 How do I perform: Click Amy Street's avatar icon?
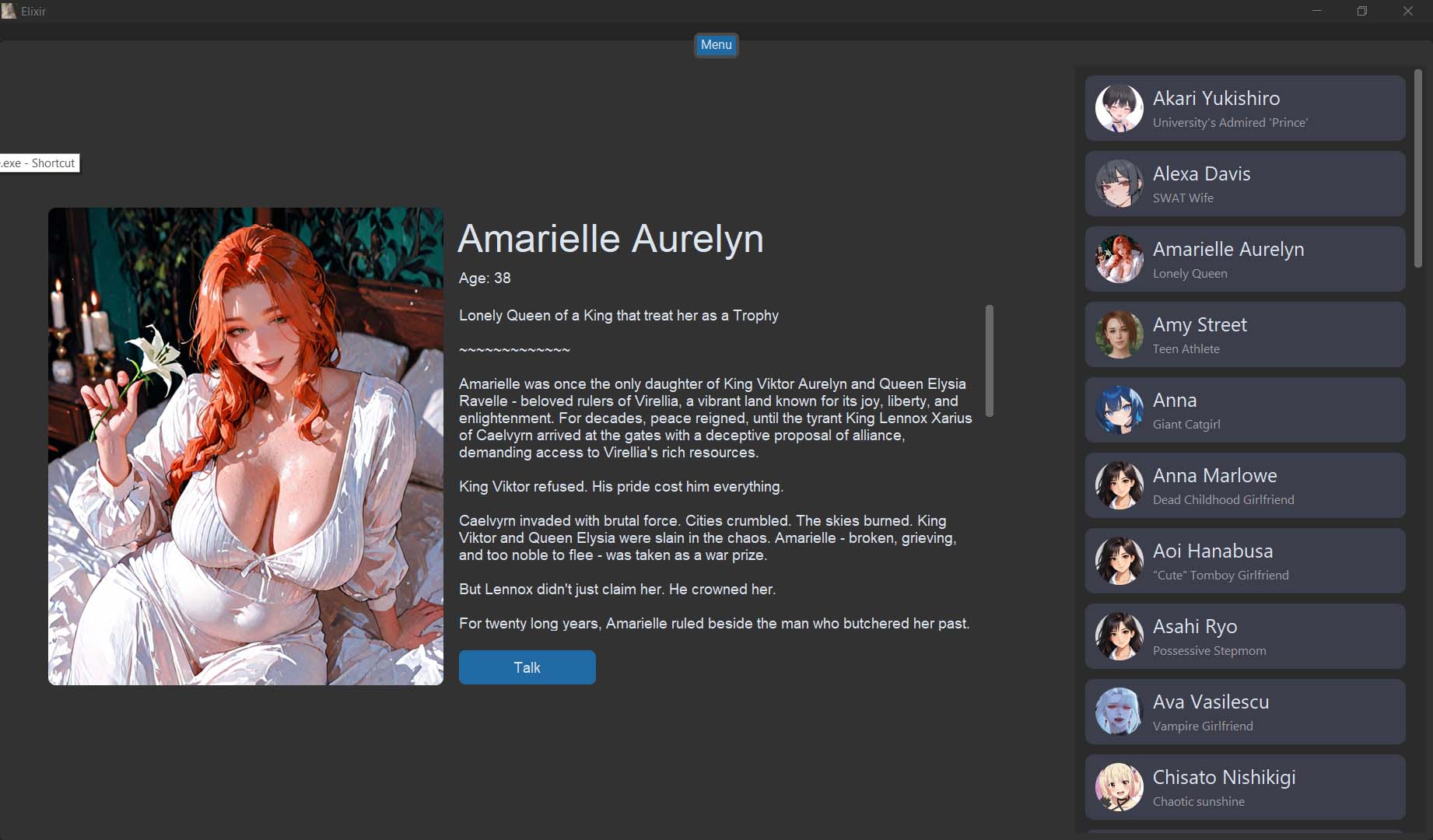coord(1119,334)
